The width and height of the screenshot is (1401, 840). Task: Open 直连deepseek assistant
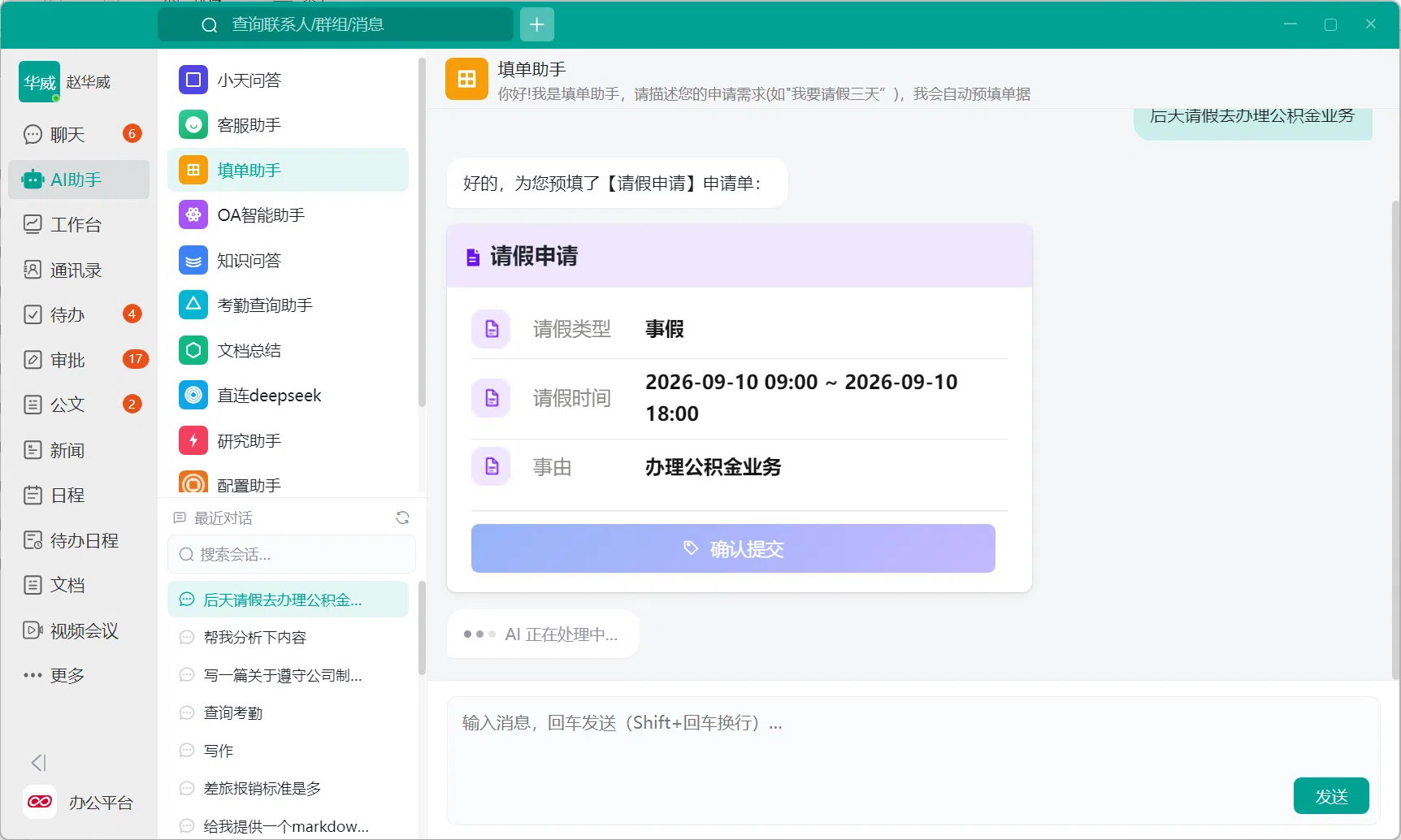pyautogui.click(x=288, y=395)
